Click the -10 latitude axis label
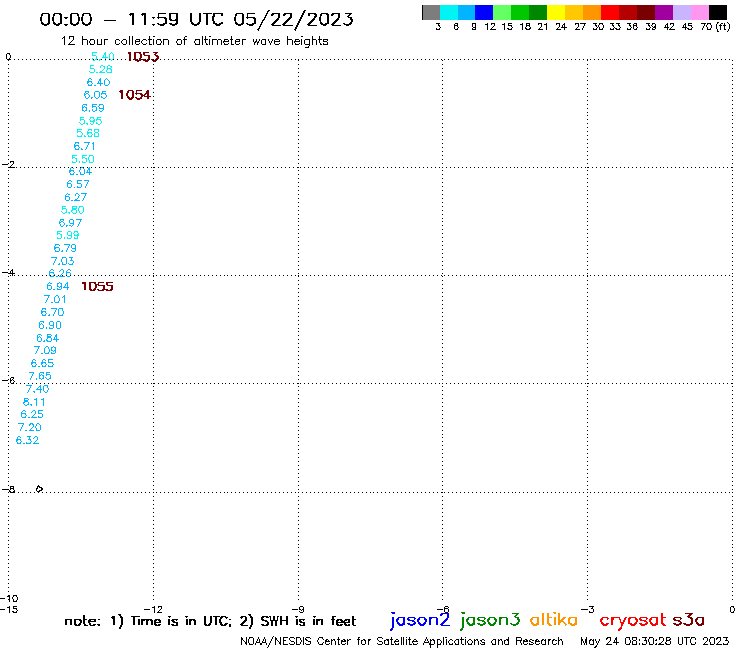 9,599
